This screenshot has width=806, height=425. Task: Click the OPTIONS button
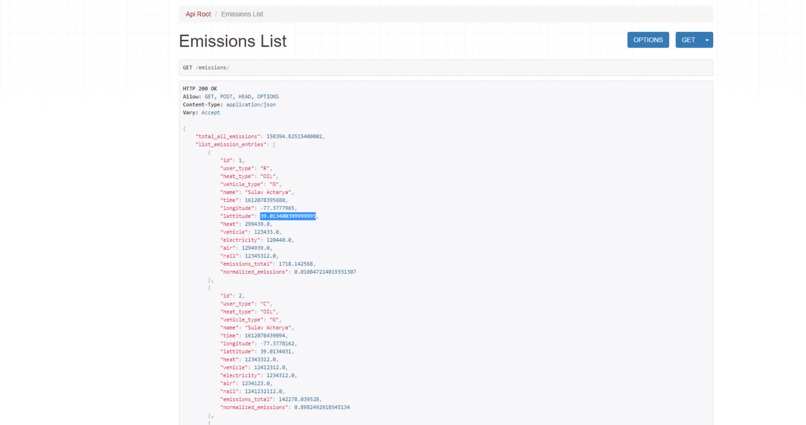[648, 40]
